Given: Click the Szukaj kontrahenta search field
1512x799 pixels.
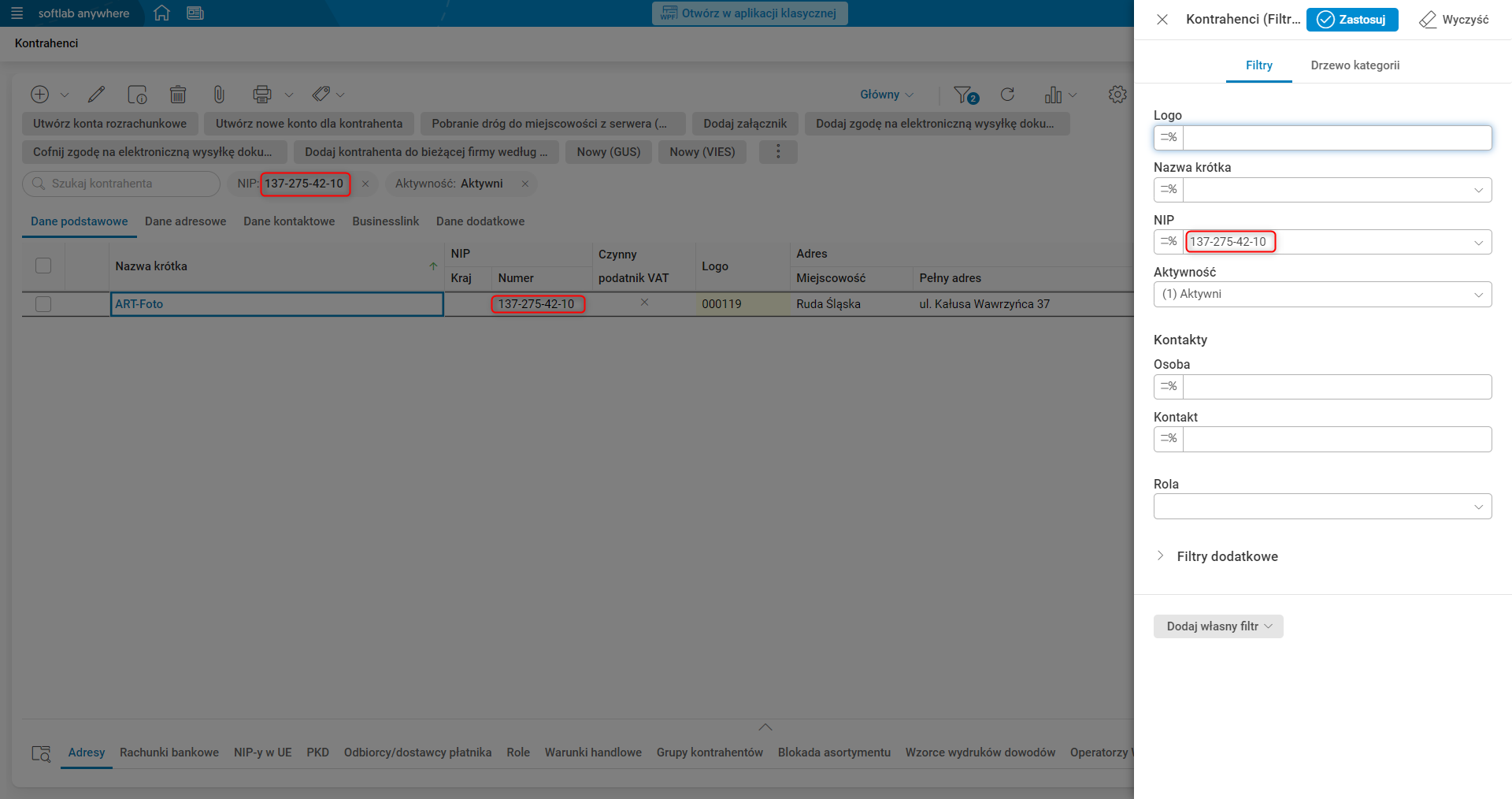Looking at the screenshot, I should 121,184.
